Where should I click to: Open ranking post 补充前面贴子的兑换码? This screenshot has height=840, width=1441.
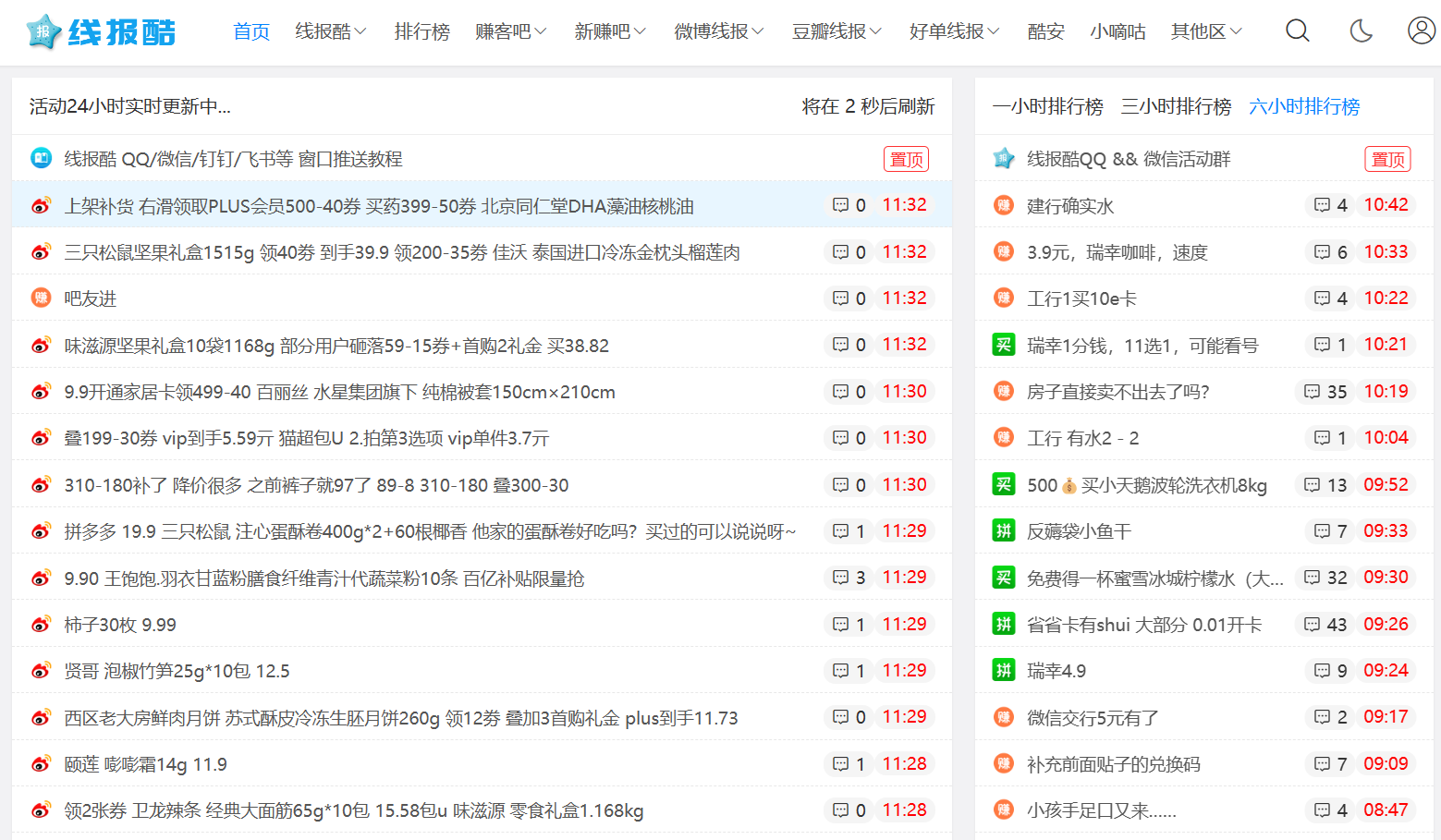pos(1113,764)
